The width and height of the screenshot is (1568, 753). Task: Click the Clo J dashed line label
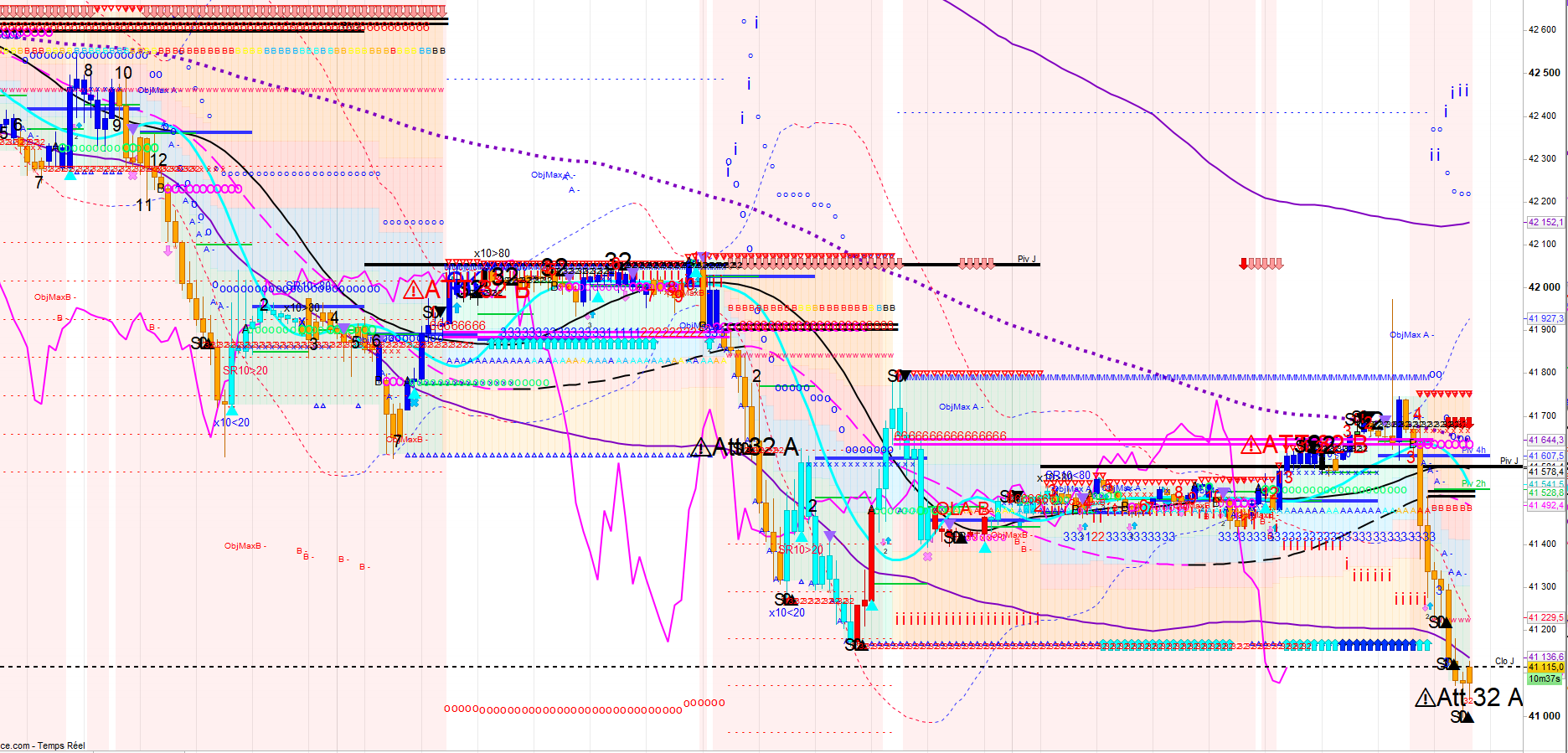coord(1505,662)
